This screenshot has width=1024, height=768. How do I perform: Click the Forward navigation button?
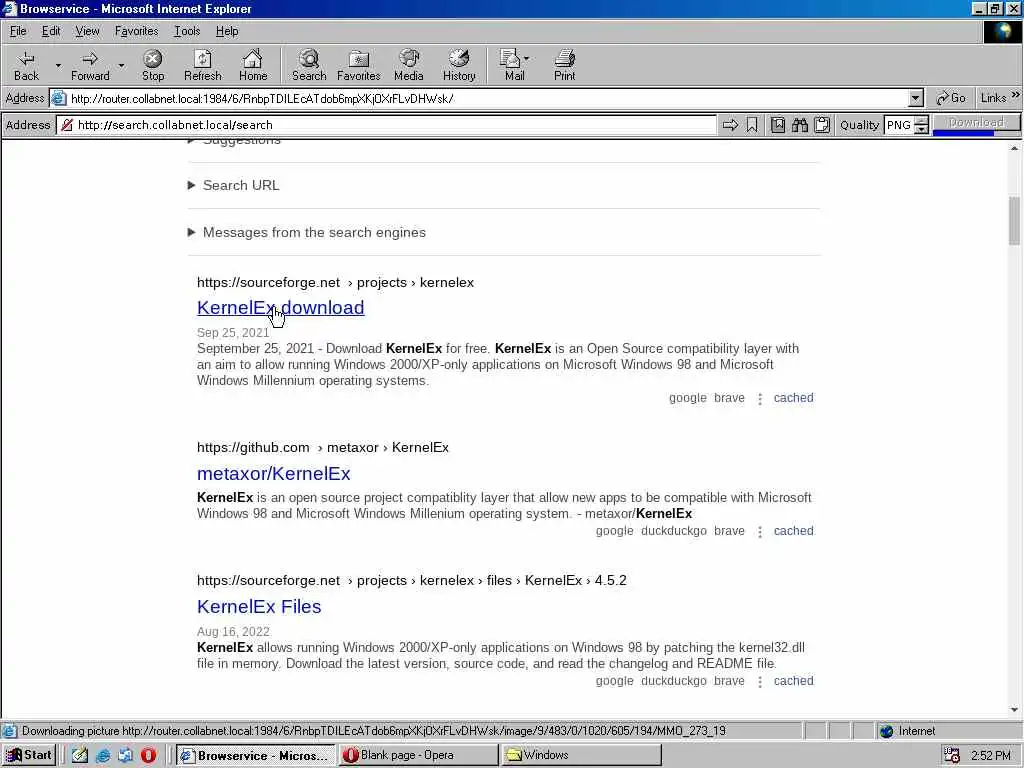pyautogui.click(x=90, y=65)
